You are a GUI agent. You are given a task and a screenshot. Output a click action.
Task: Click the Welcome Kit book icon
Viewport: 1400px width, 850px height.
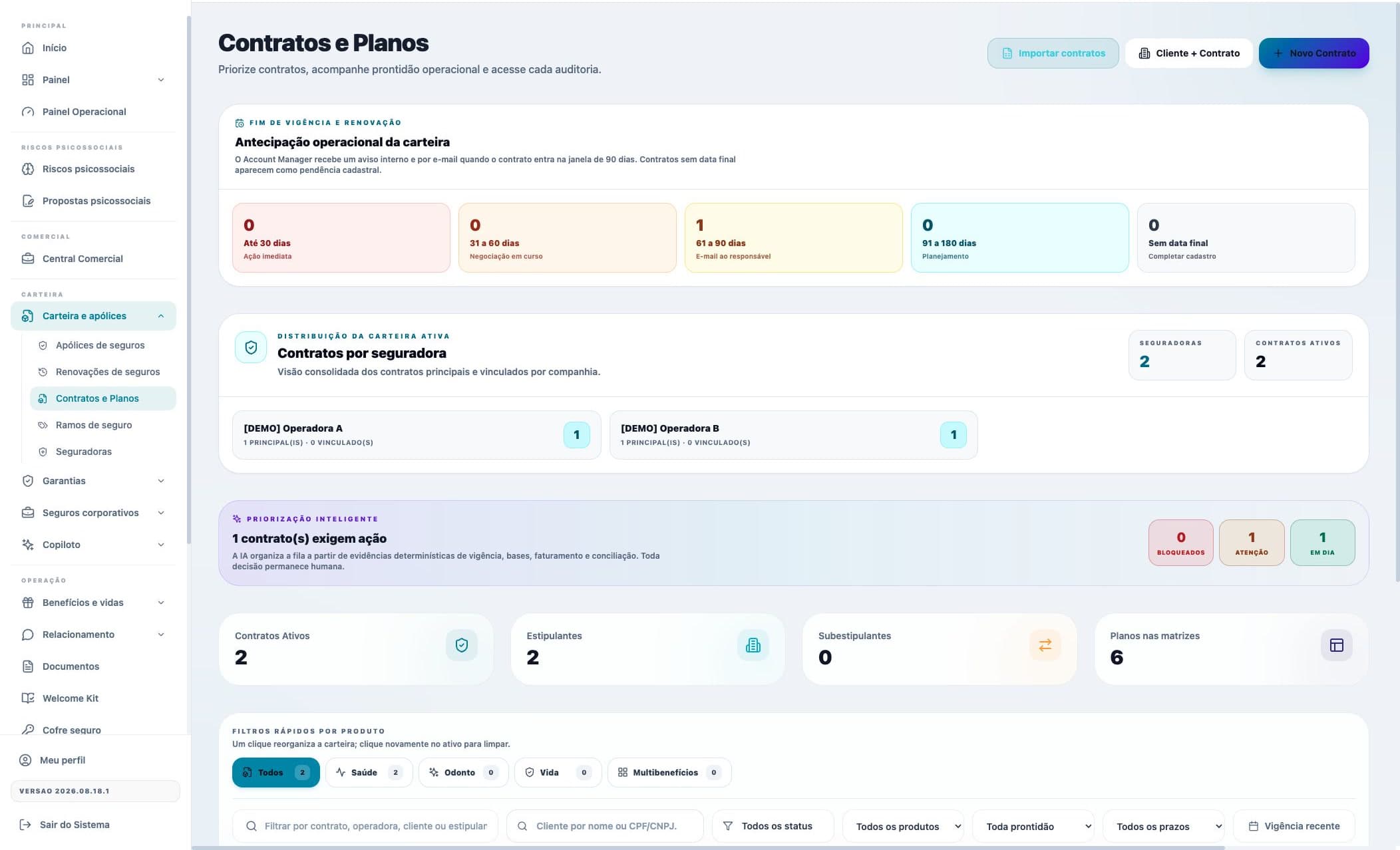[x=28, y=698]
